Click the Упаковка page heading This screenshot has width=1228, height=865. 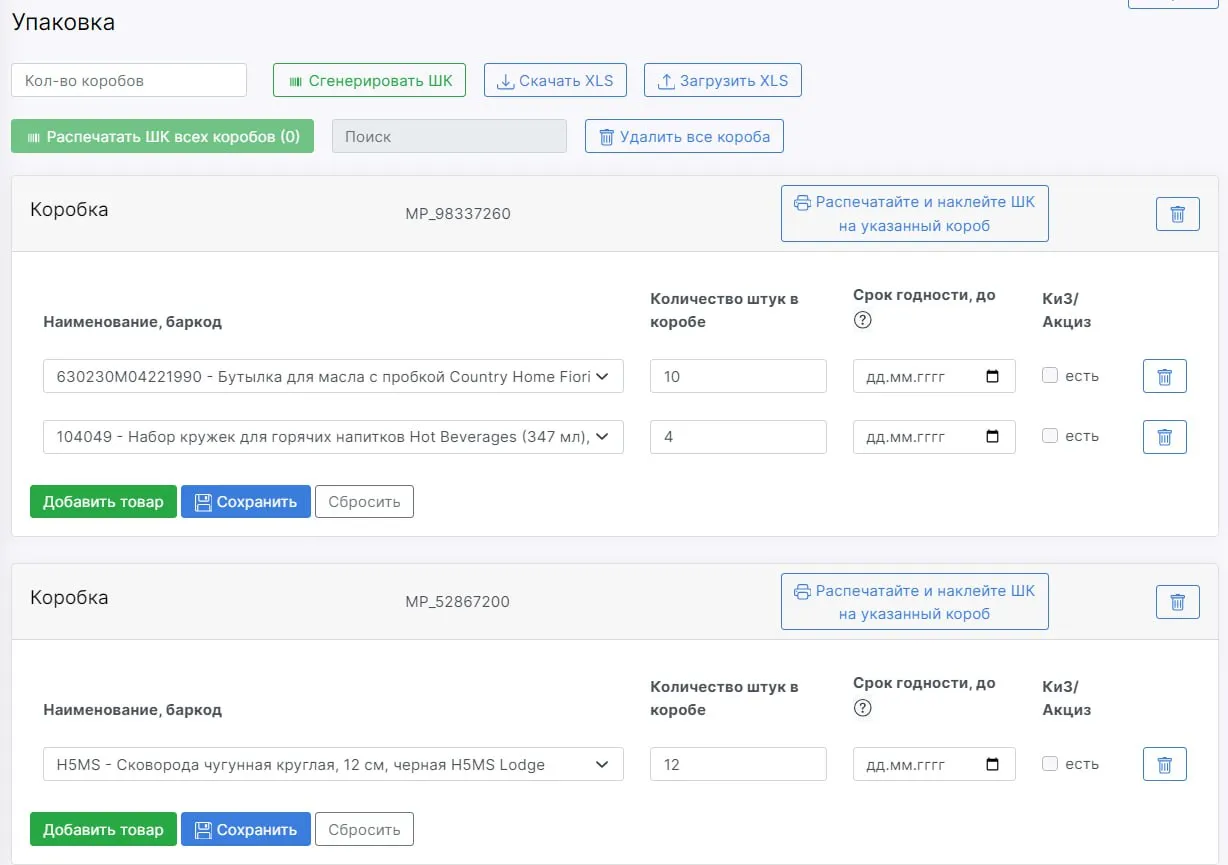[63, 22]
